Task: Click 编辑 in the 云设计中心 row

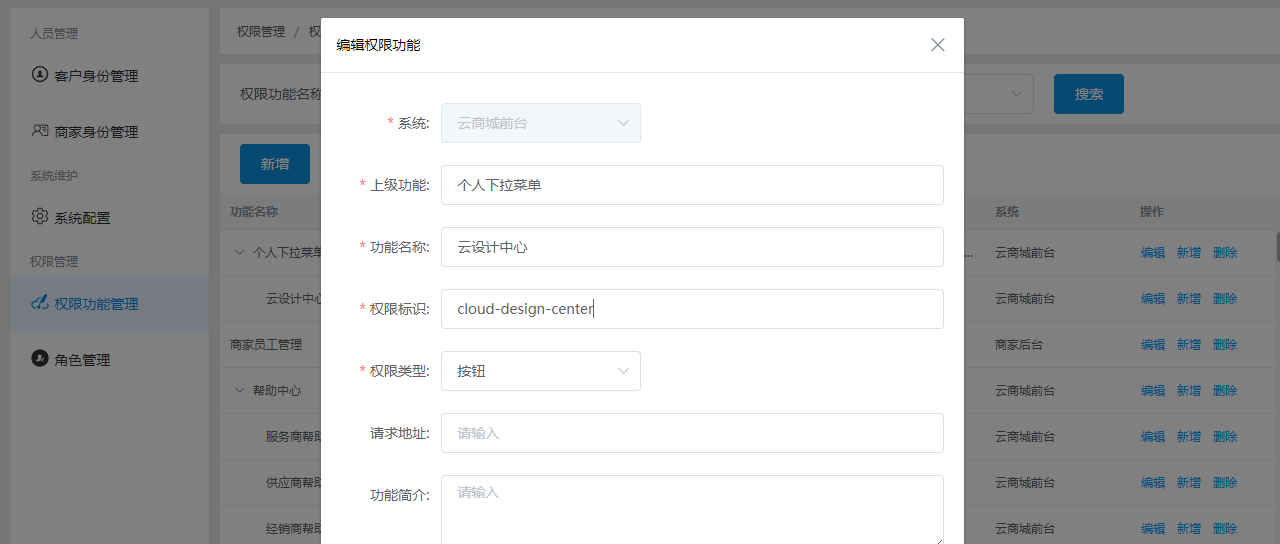Action: click(x=1153, y=299)
